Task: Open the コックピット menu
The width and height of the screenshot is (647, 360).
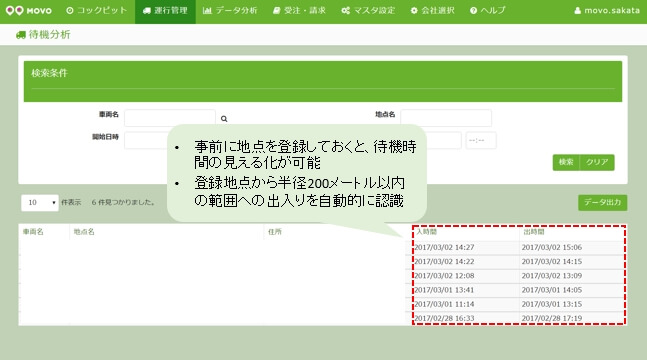Action: click(x=97, y=10)
